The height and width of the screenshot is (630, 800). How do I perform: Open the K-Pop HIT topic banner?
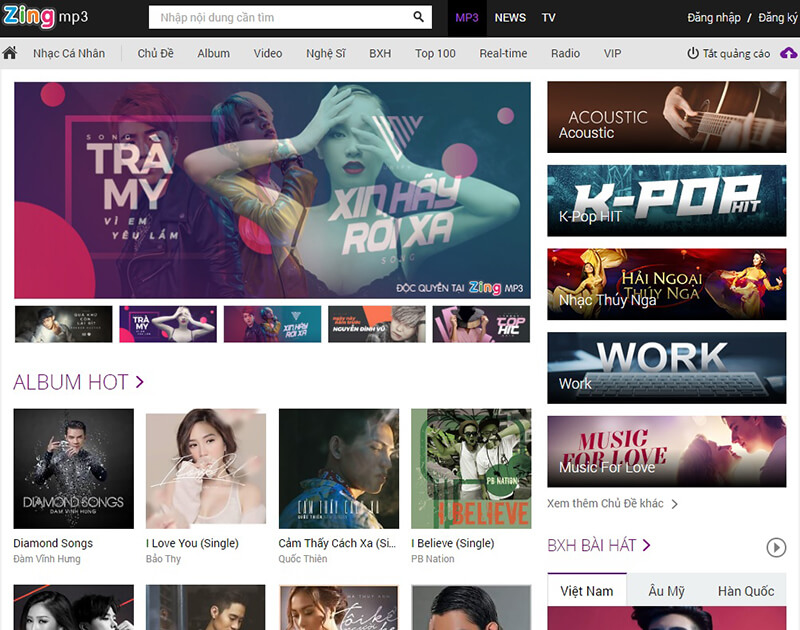pos(666,200)
